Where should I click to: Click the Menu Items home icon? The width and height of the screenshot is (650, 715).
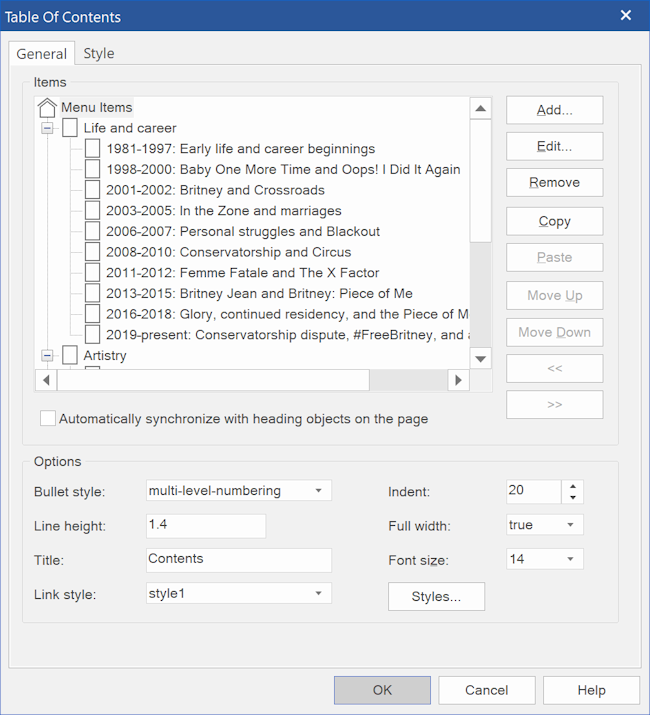coord(47,108)
